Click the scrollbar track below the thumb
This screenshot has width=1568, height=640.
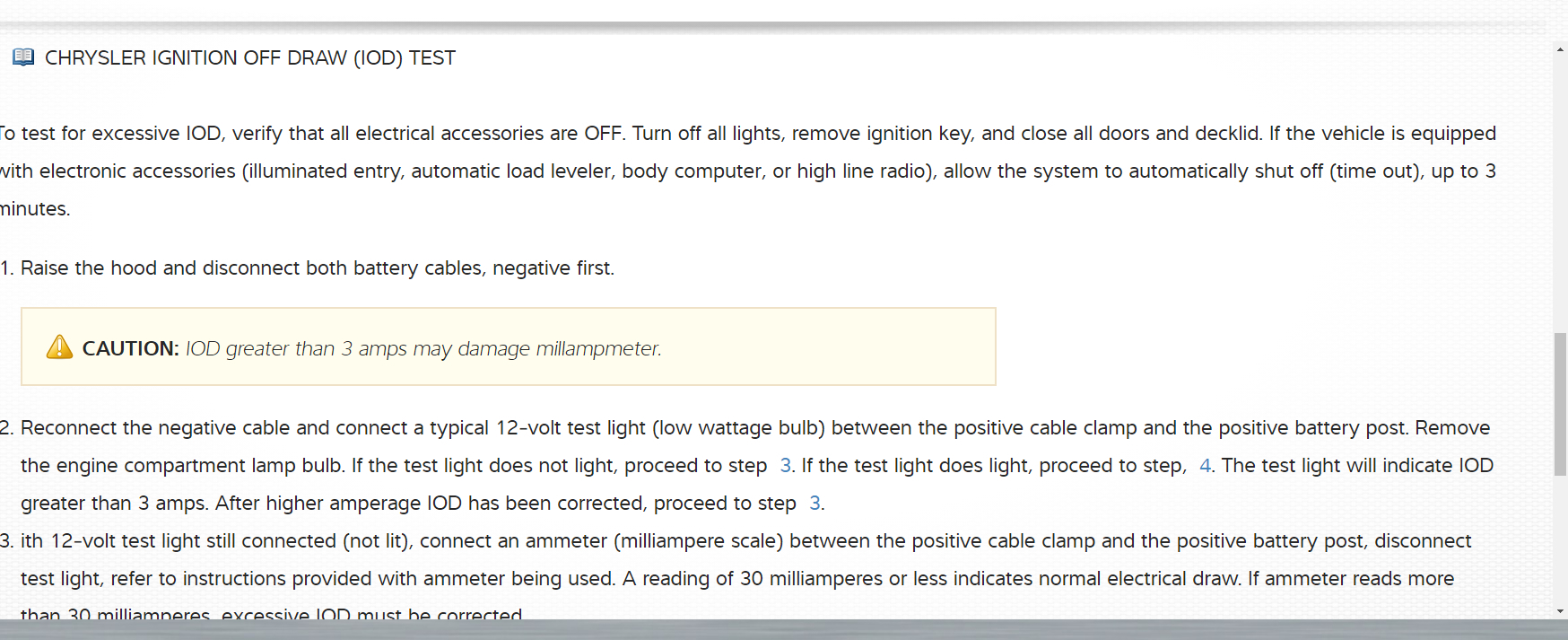(1560, 539)
